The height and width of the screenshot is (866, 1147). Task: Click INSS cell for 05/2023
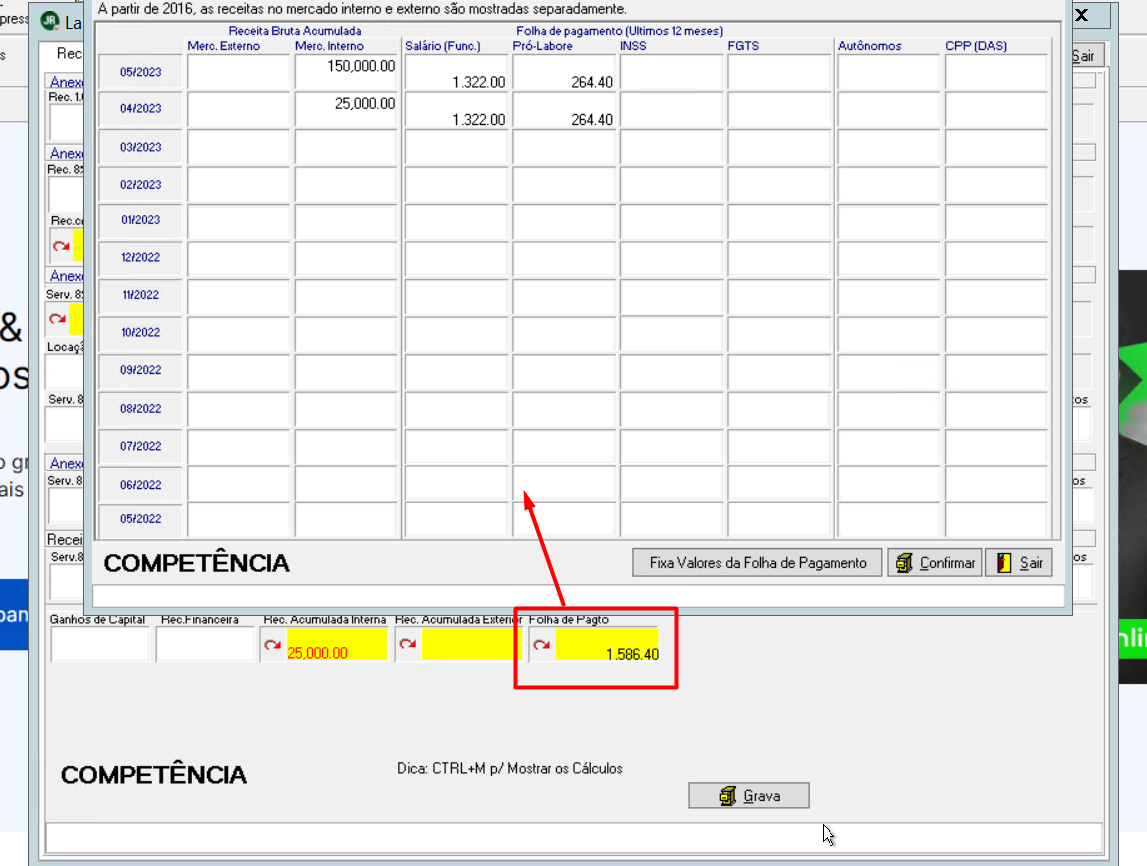(671, 72)
